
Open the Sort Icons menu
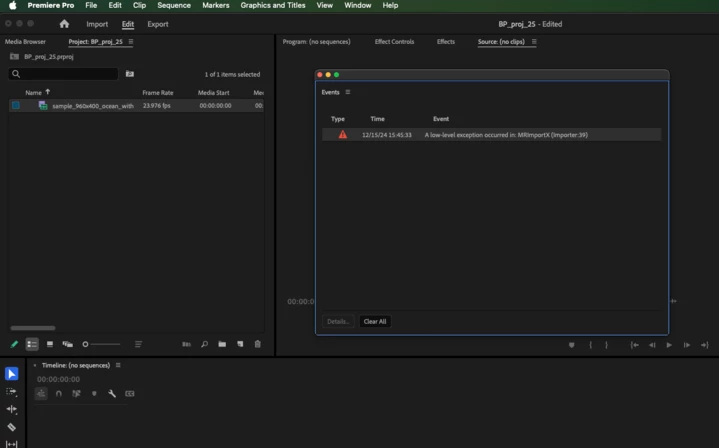pyautogui.click(x=138, y=344)
